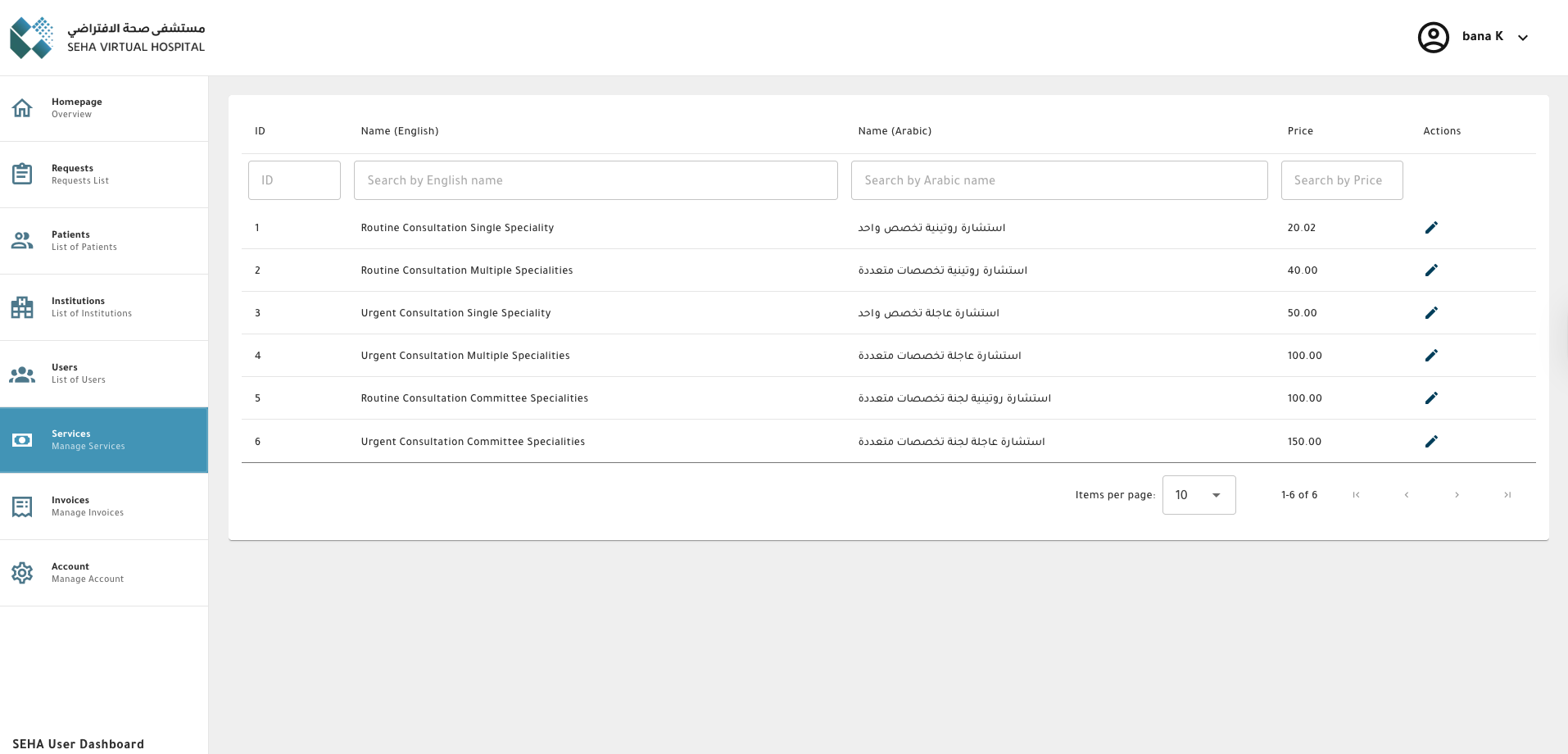The width and height of the screenshot is (1568, 754).
Task: Open Manage Invoices via invoice icon
Action: click(x=21, y=506)
